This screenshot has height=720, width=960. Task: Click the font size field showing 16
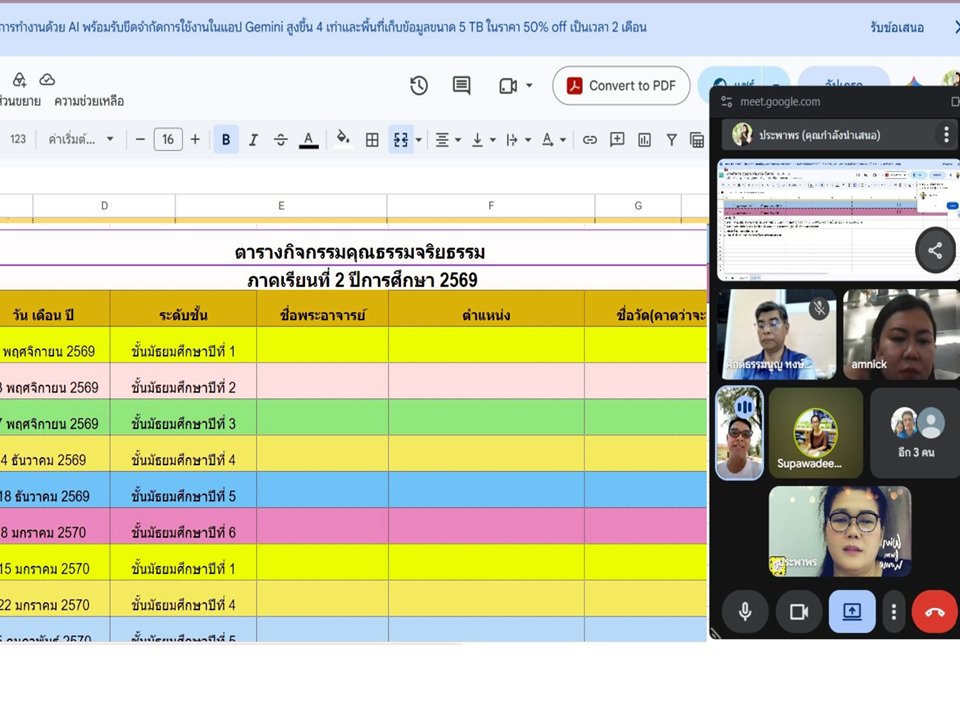tap(168, 140)
